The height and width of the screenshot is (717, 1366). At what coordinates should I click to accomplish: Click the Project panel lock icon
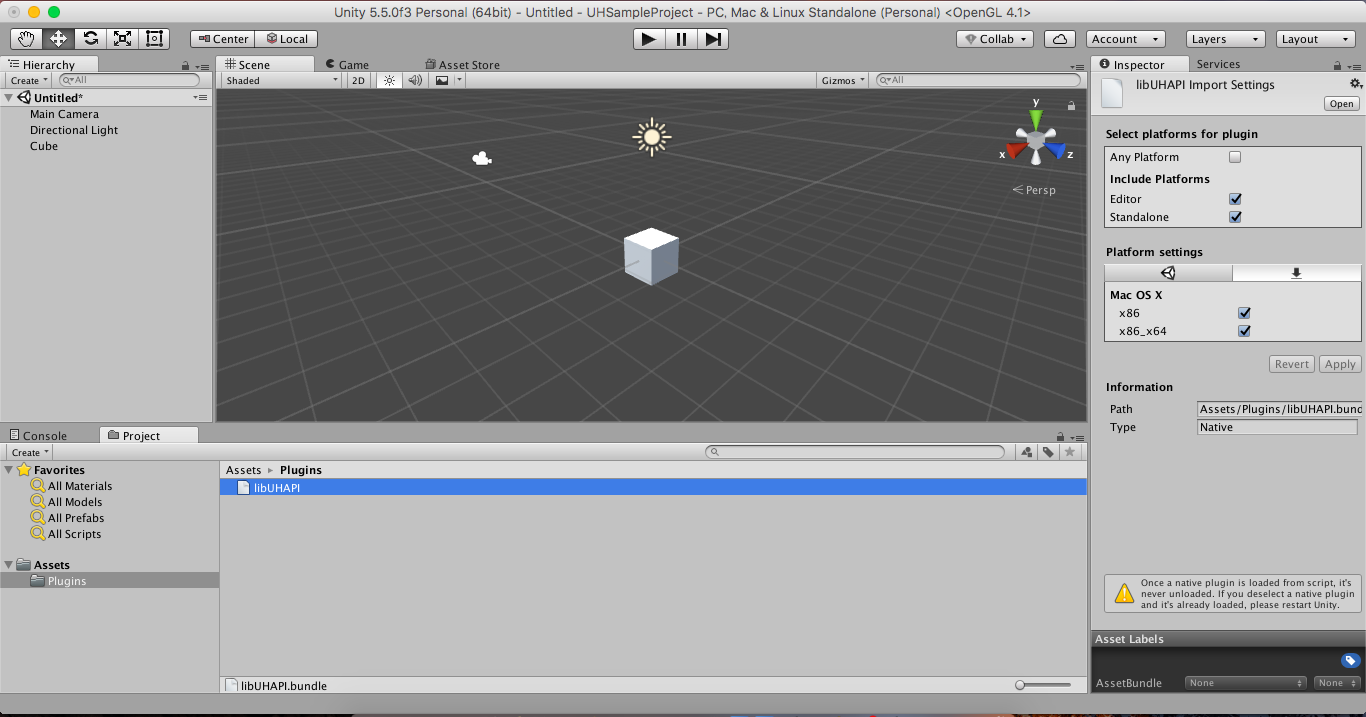1061,437
